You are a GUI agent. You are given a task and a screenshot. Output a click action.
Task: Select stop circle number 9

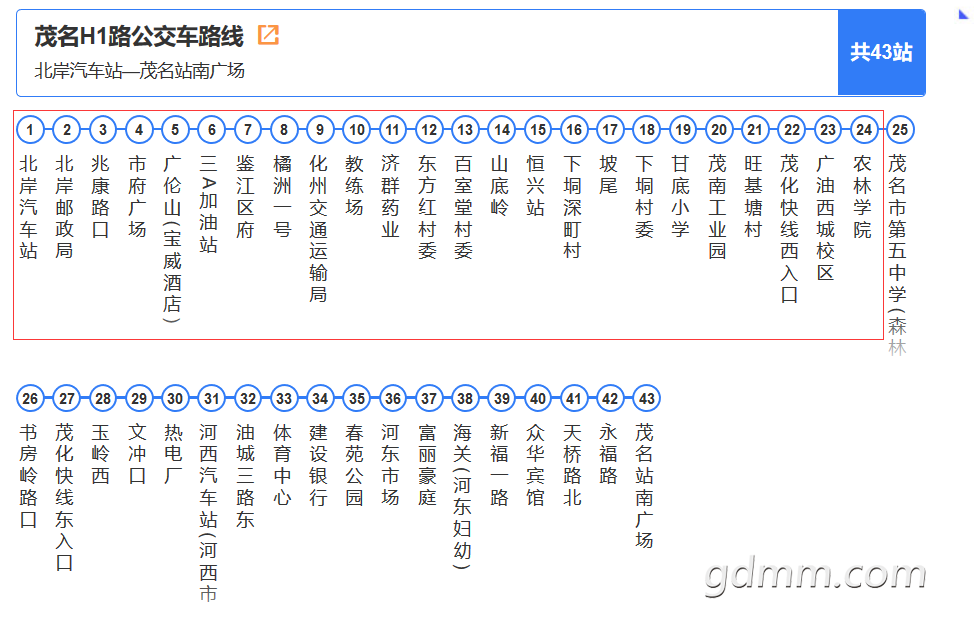pos(320,130)
